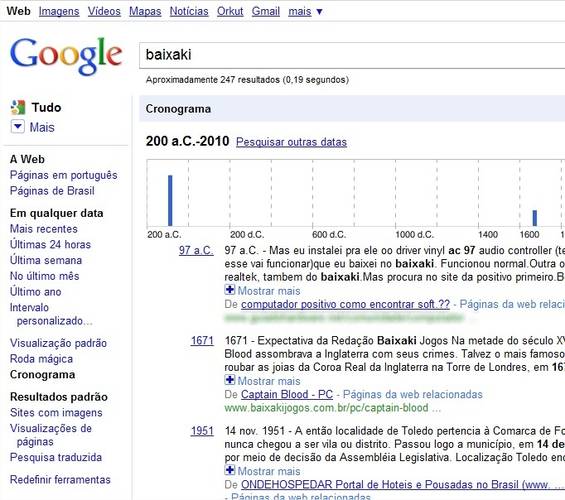
Task: Open the mais dropdown in top bar
Action: [305, 12]
